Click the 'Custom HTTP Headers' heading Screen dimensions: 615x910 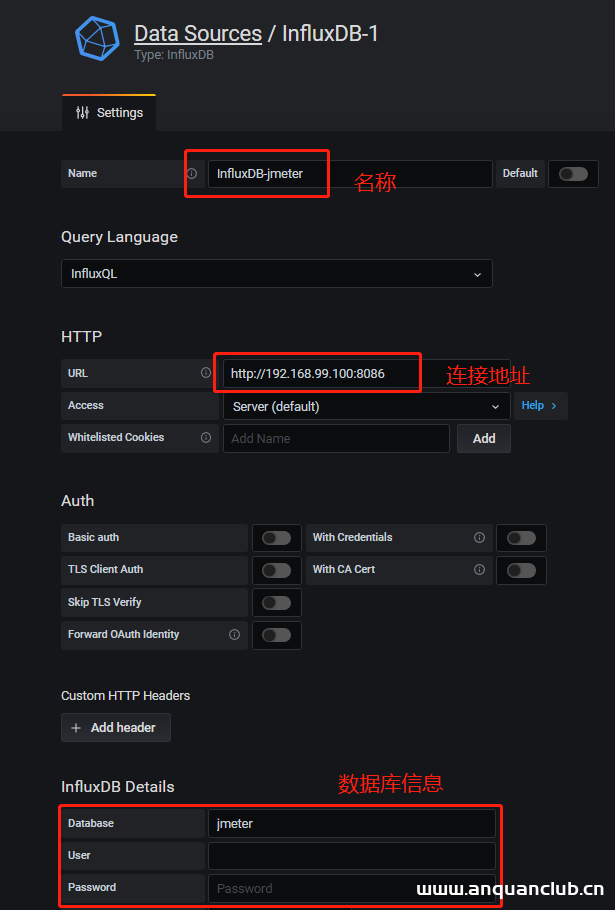pyautogui.click(x=126, y=695)
